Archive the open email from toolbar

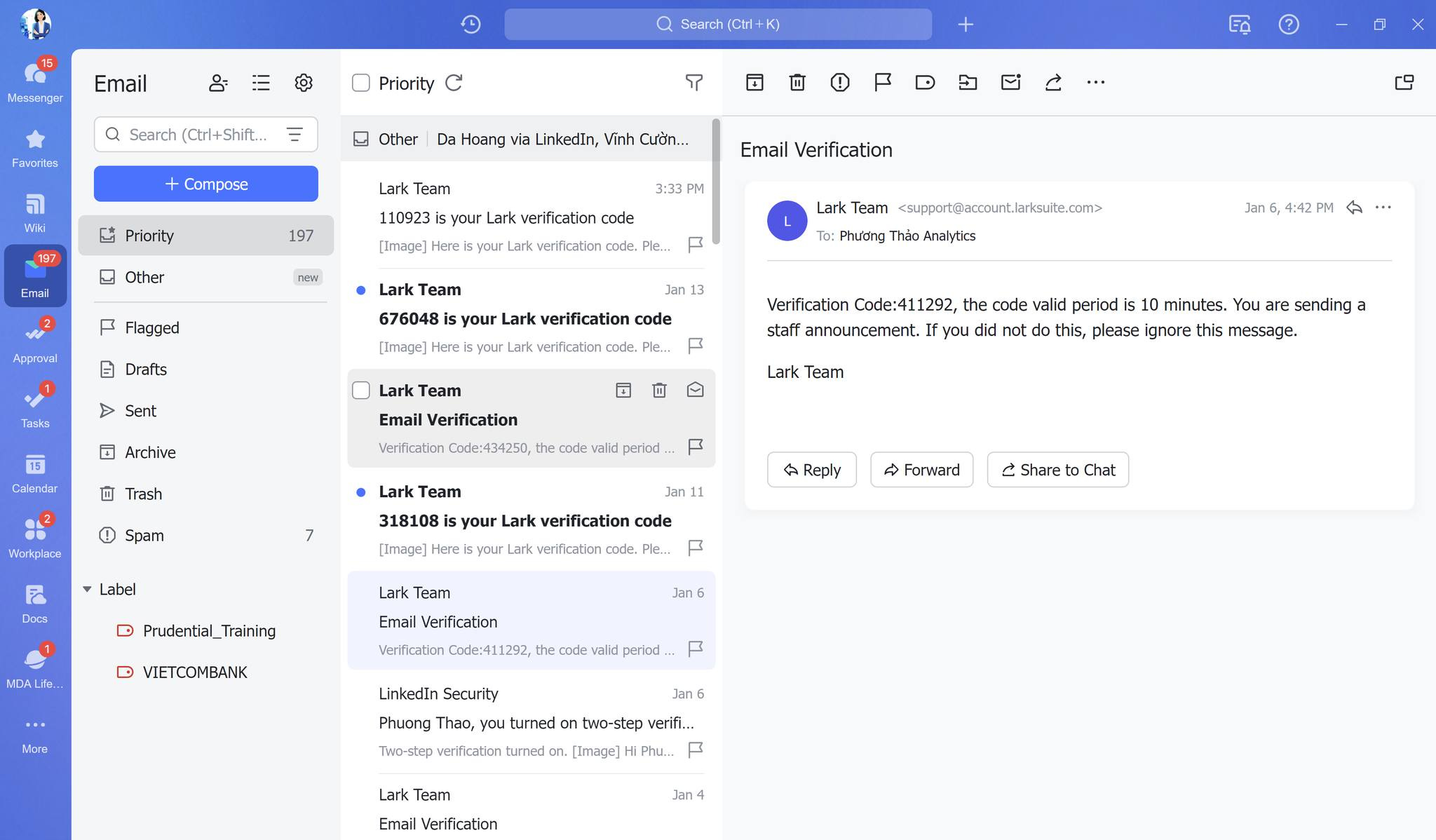(754, 82)
